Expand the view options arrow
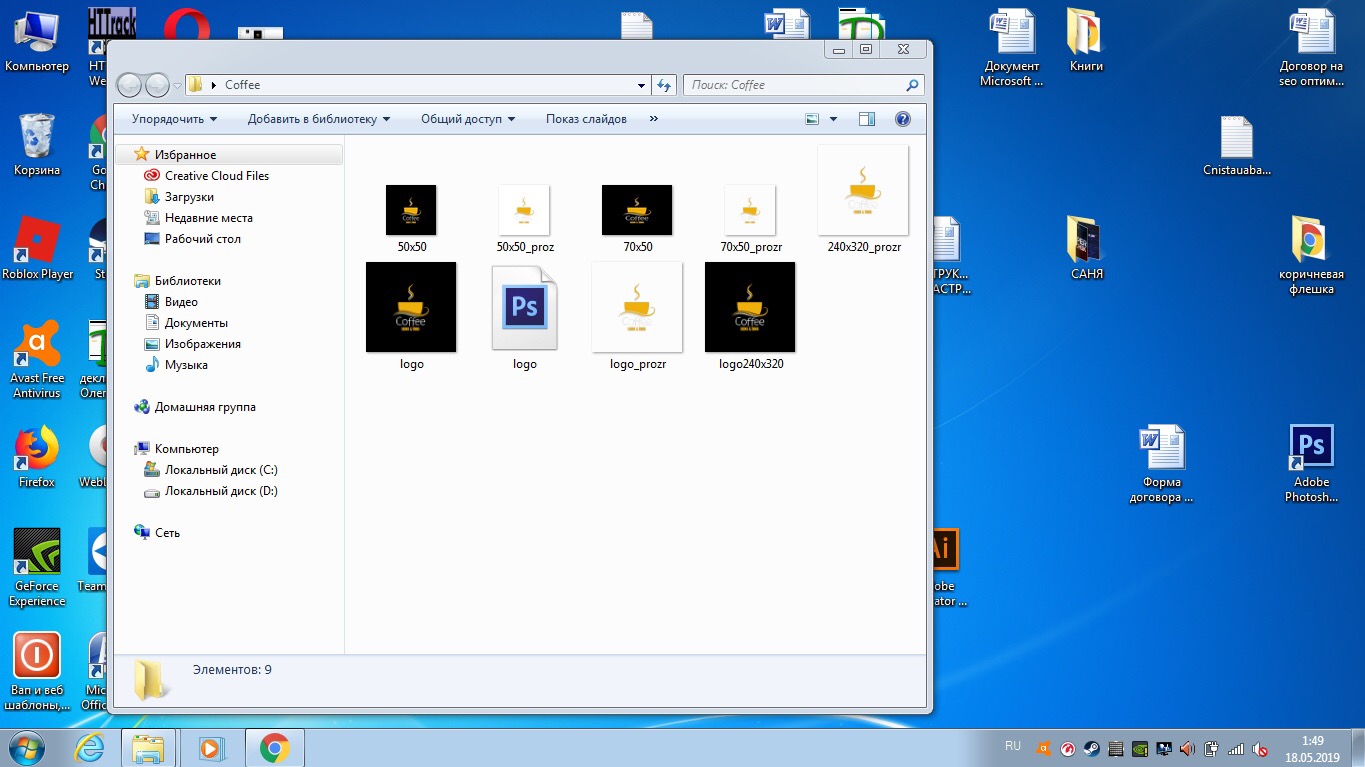 click(x=834, y=119)
